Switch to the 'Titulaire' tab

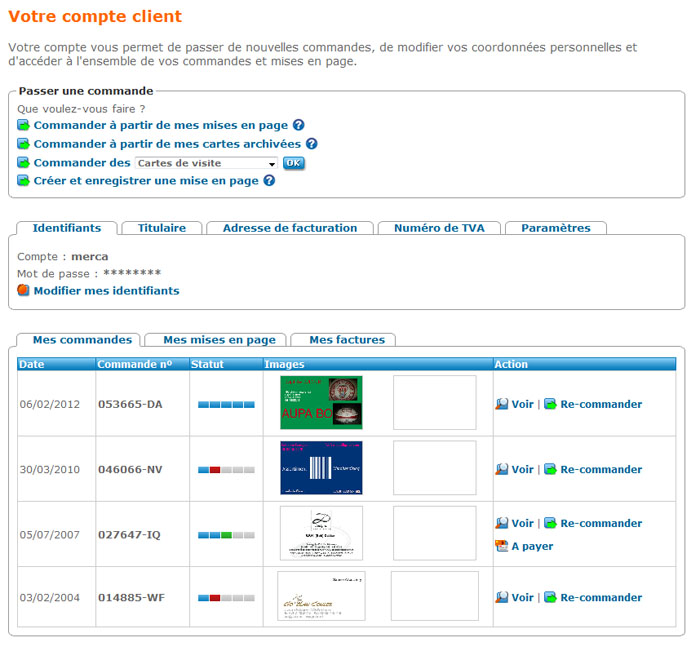[161, 228]
